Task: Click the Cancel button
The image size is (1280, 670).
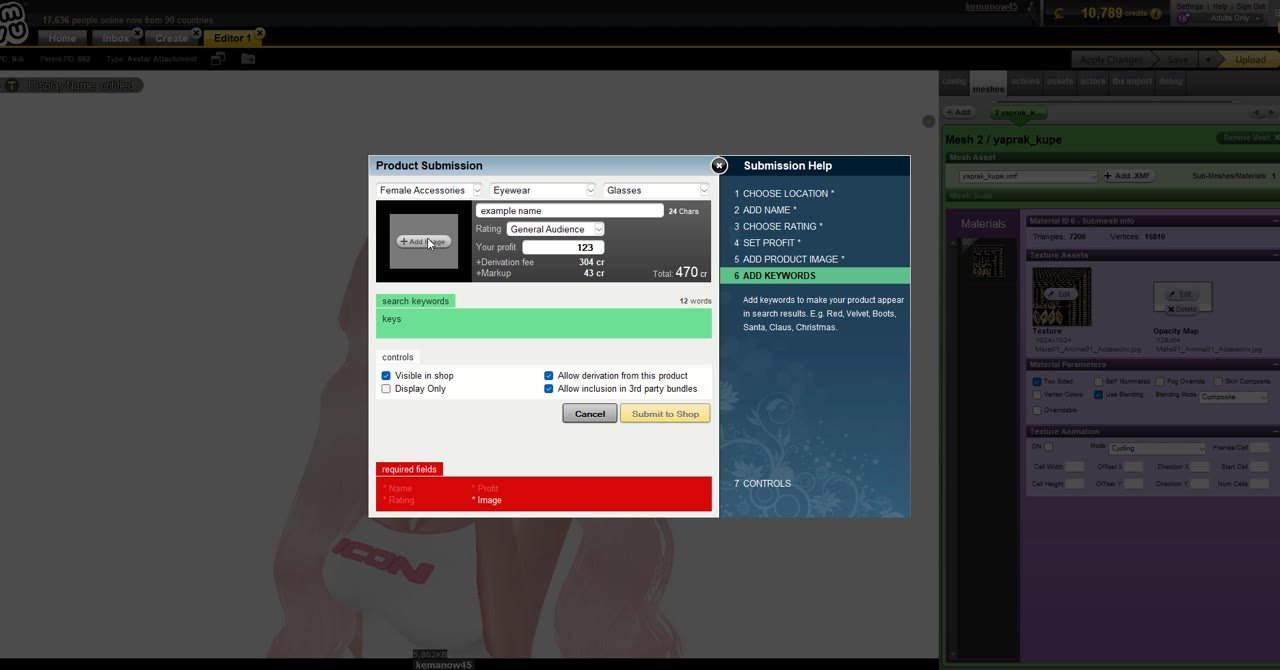Action: coord(590,414)
